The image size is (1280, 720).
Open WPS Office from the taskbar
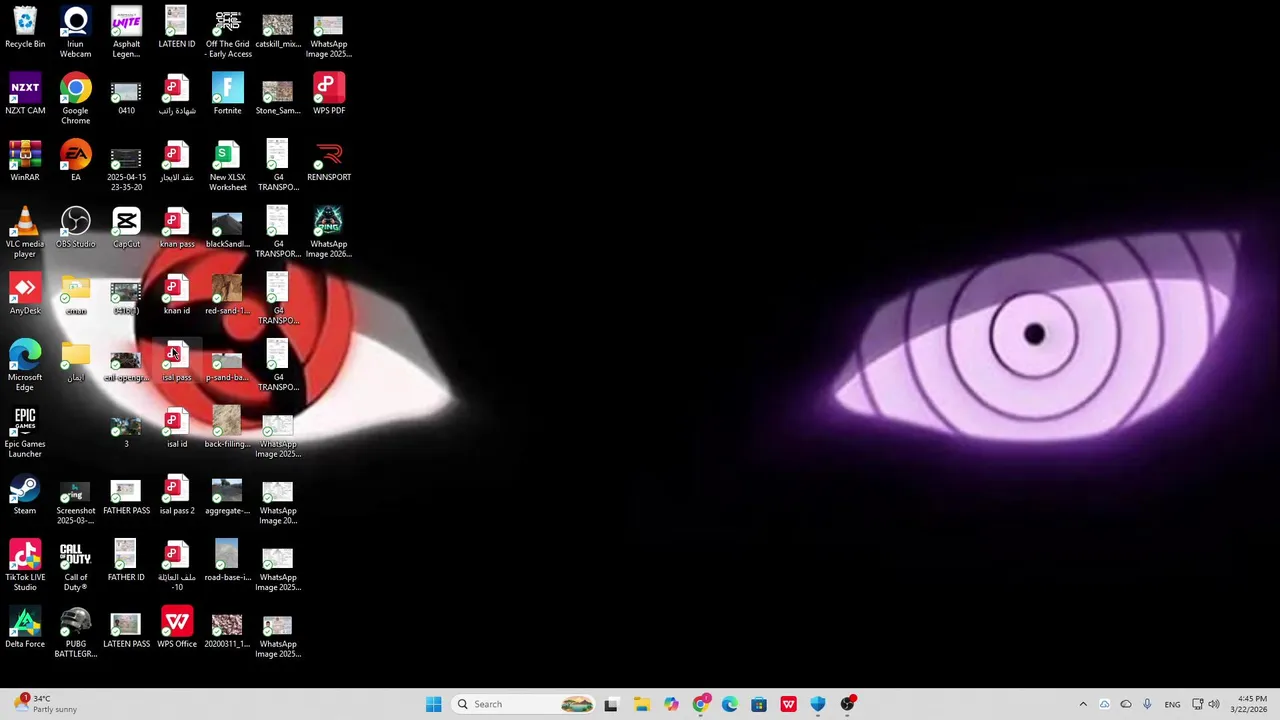(x=789, y=704)
